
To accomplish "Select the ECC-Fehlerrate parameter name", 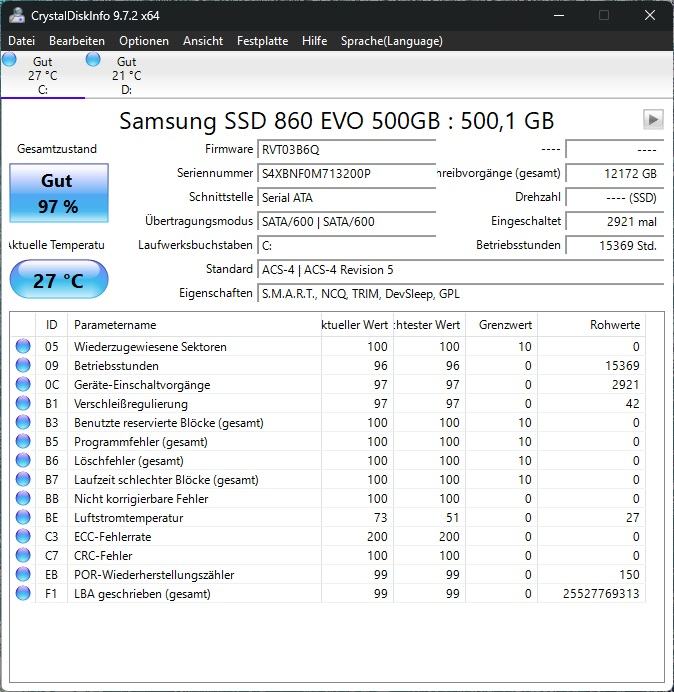I will click(x=113, y=537).
